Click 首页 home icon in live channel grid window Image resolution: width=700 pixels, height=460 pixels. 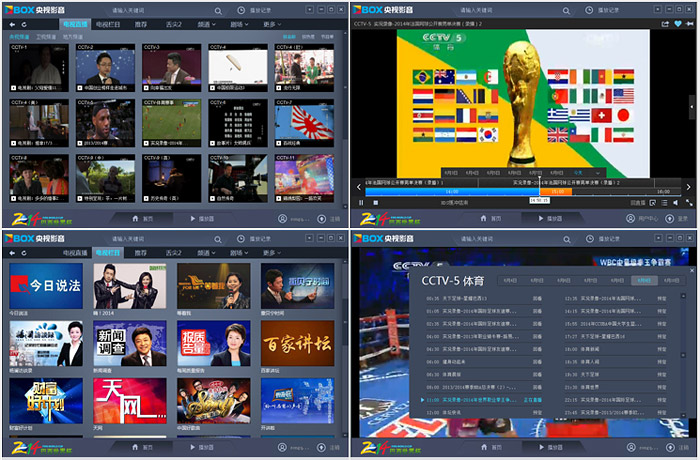[135, 218]
